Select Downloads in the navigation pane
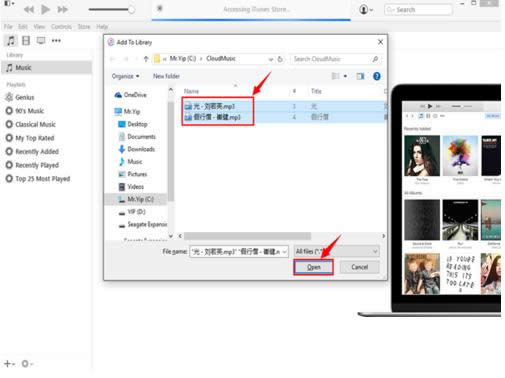505x378 pixels. 136,149
